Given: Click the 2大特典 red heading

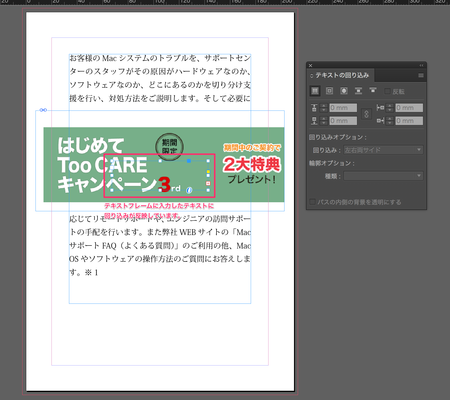Looking at the screenshot, I should (x=252, y=164).
